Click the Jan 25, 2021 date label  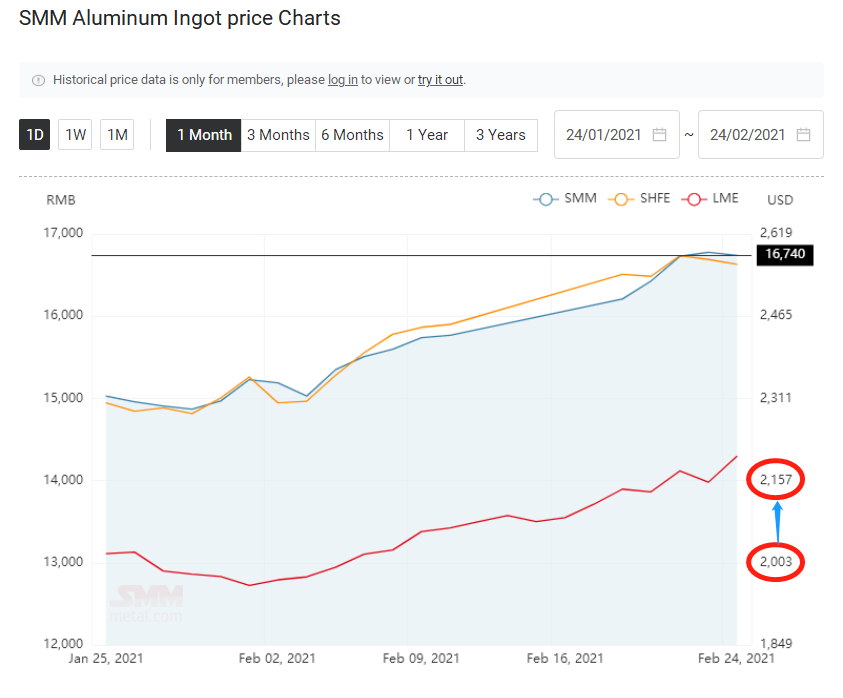point(106,659)
